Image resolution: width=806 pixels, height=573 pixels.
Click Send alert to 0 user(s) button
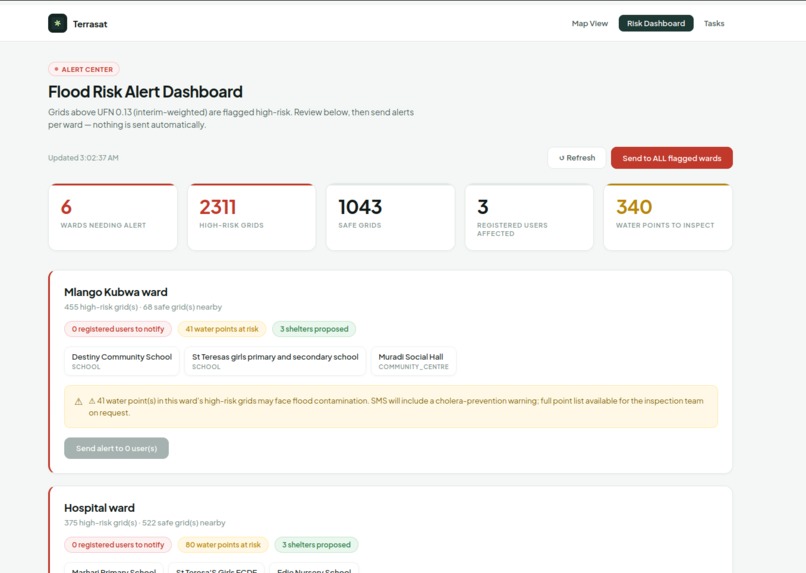tap(116, 448)
